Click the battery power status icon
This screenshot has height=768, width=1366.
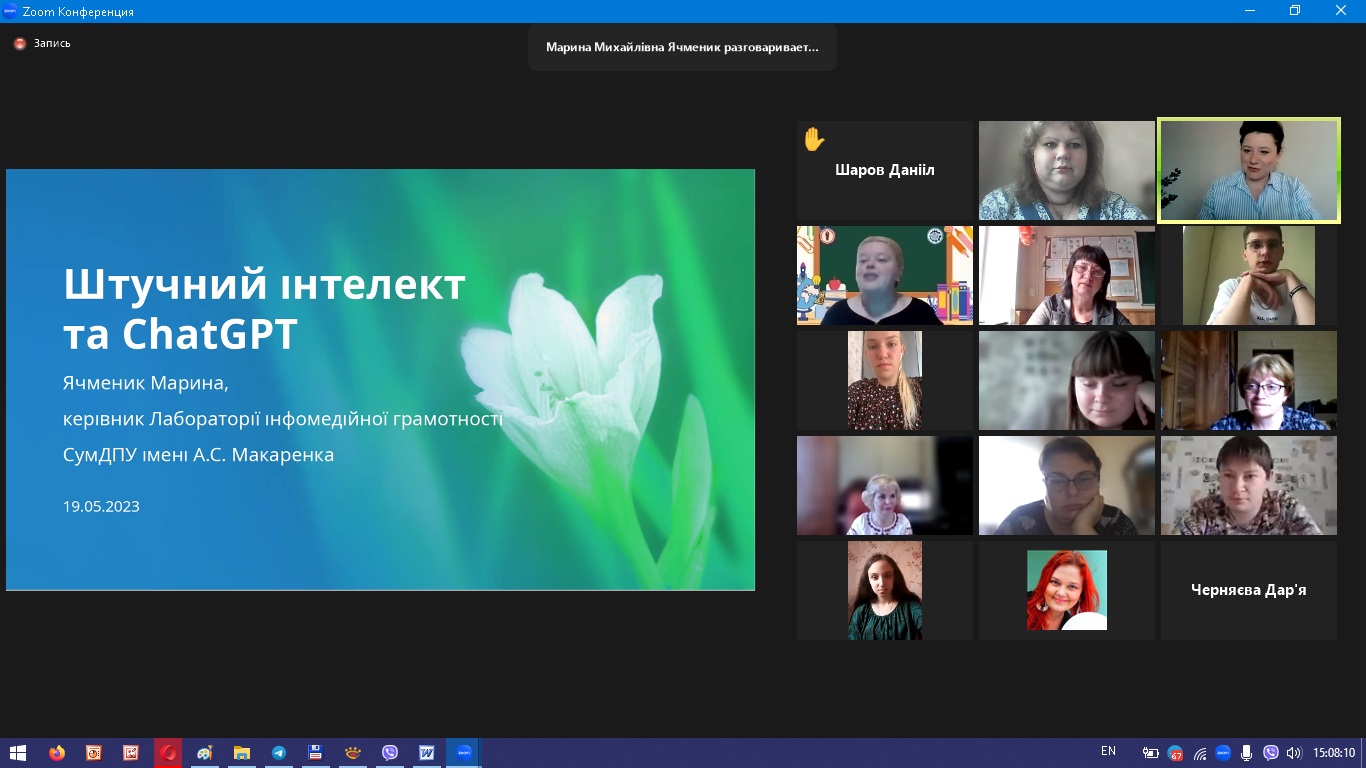click(1151, 753)
